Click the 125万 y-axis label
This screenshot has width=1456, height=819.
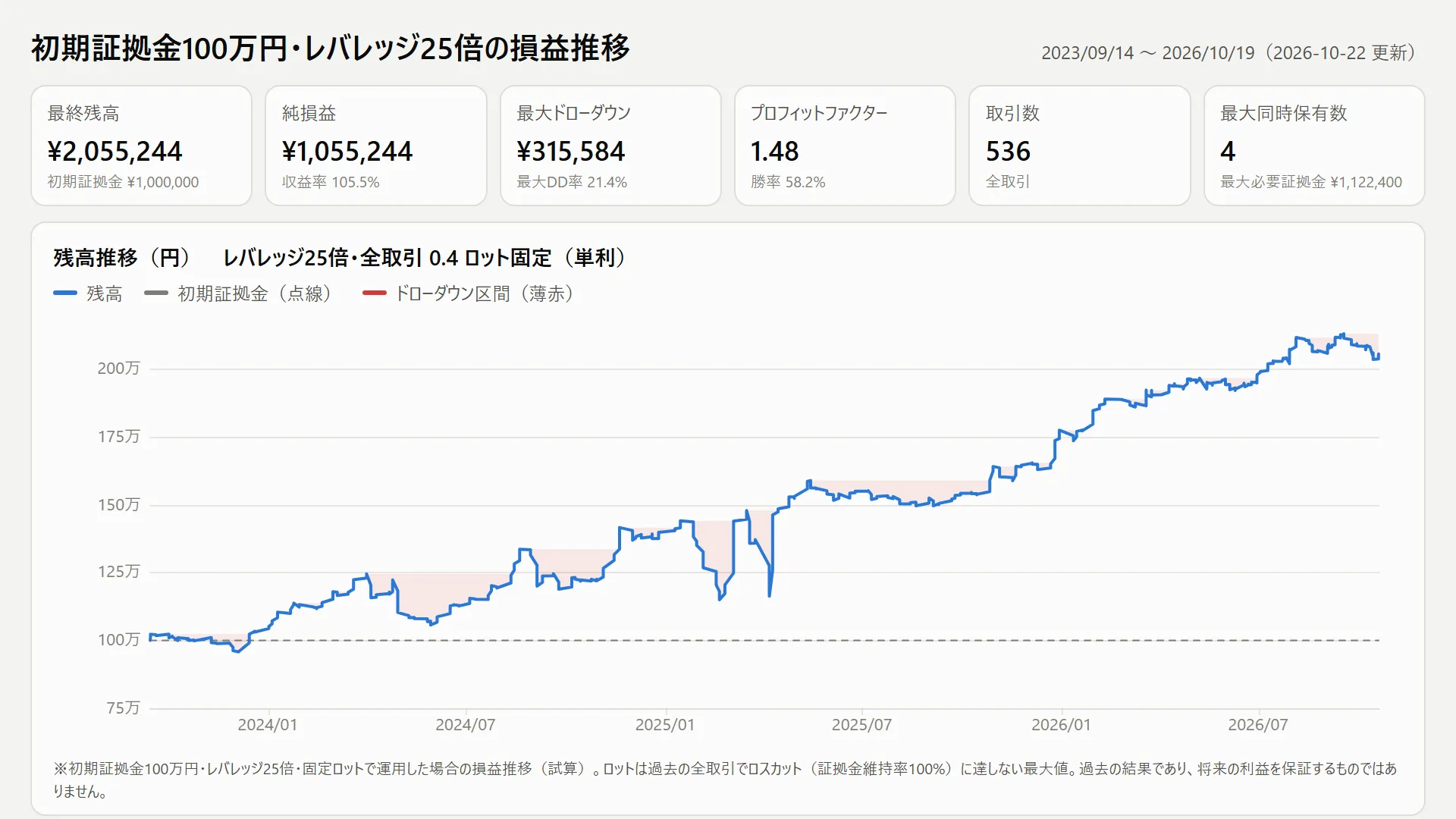click(x=119, y=572)
